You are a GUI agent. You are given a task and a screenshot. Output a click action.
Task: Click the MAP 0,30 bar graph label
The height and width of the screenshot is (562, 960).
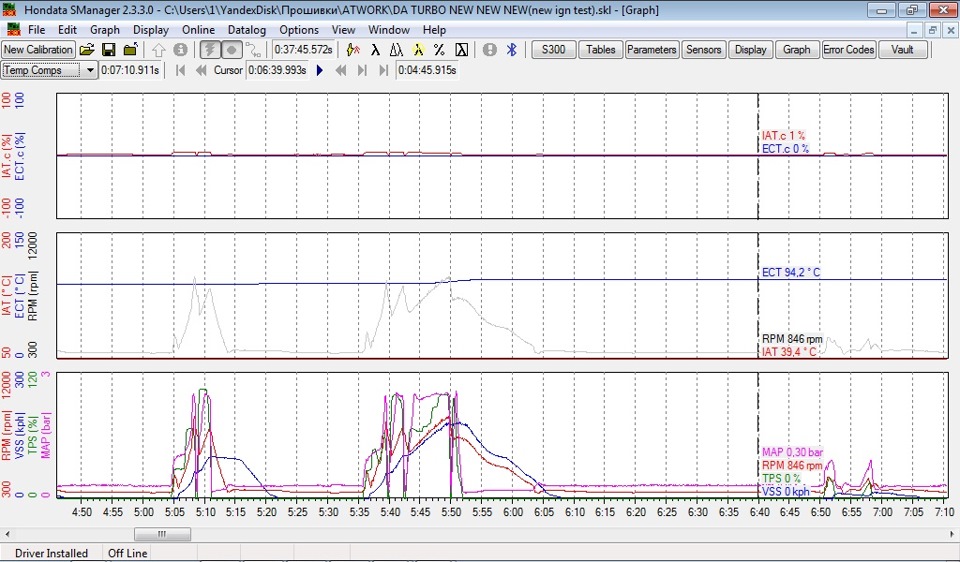pos(792,452)
